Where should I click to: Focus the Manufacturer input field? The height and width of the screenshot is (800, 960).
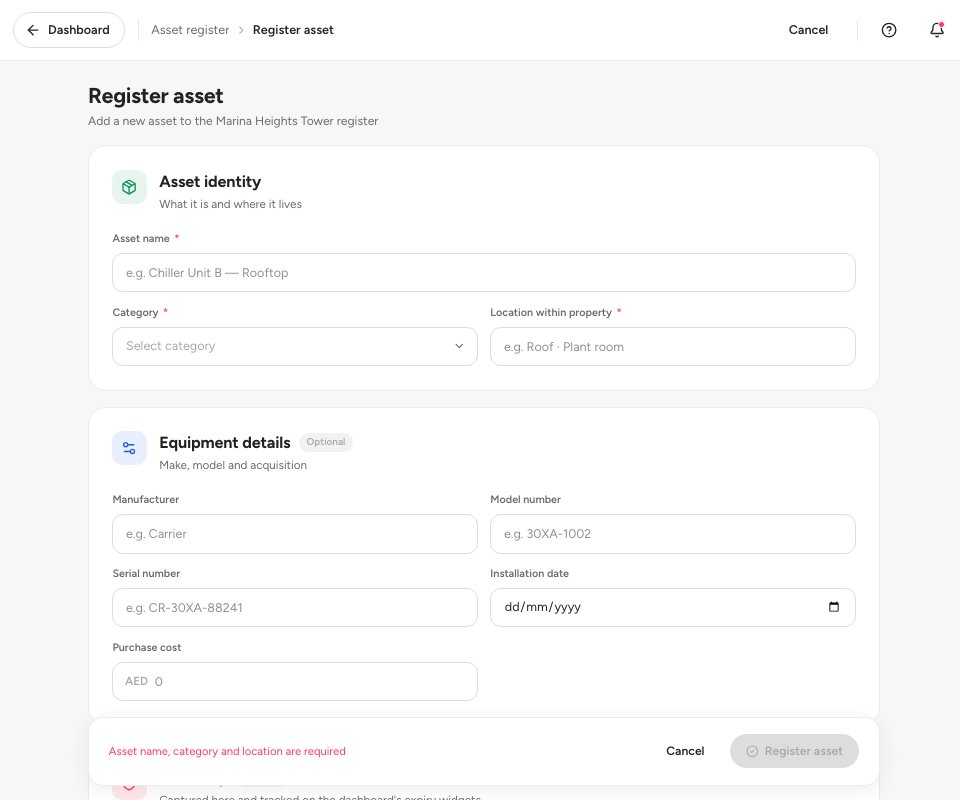(294, 534)
